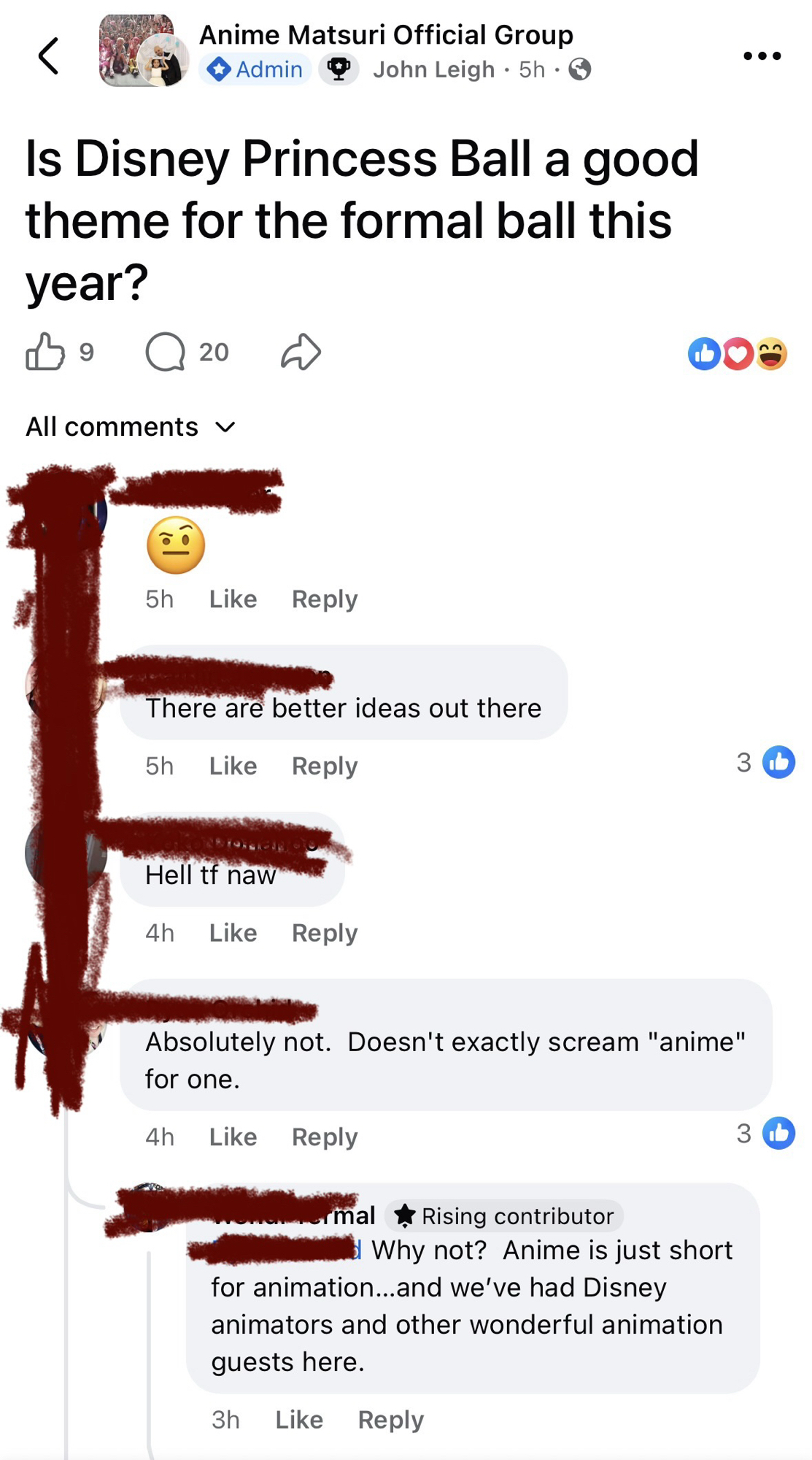Tap the Admin badge label
This screenshot has width=812, height=1460.
[255, 69]
